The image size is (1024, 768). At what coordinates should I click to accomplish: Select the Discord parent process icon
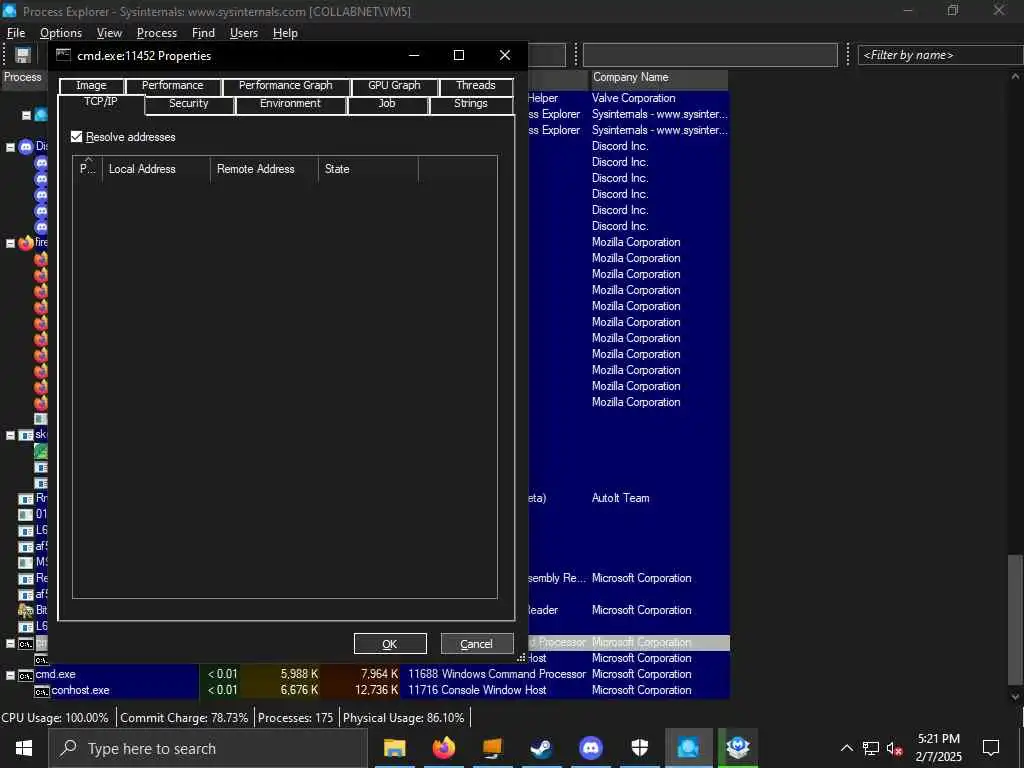tap(25, 146)
